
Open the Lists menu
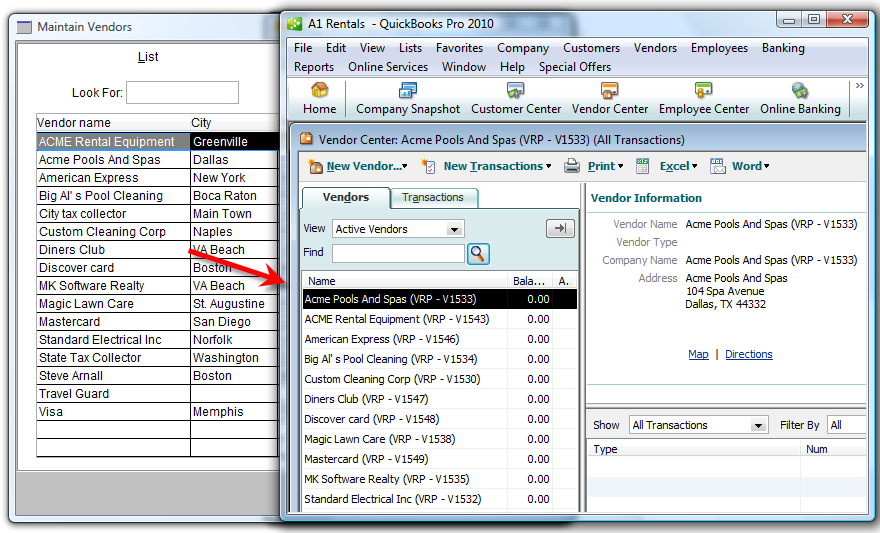[410, 48]
